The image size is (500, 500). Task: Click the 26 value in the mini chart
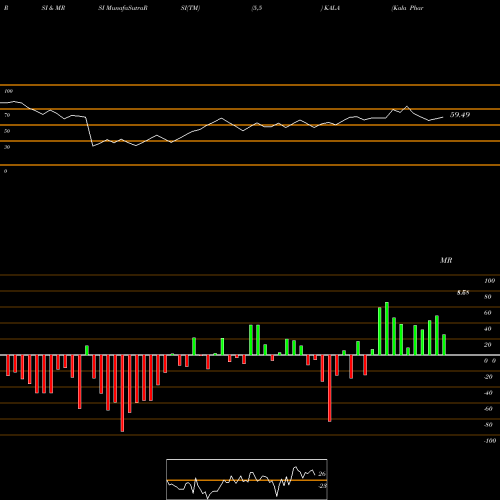(322, 474)
